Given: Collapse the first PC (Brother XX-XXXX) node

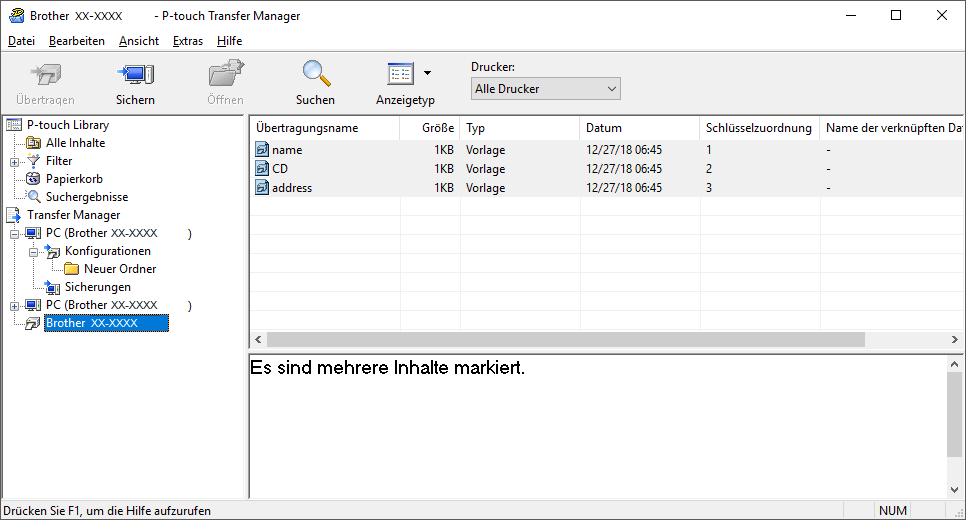Looking at the screenshot, I should tap(14, 235).
